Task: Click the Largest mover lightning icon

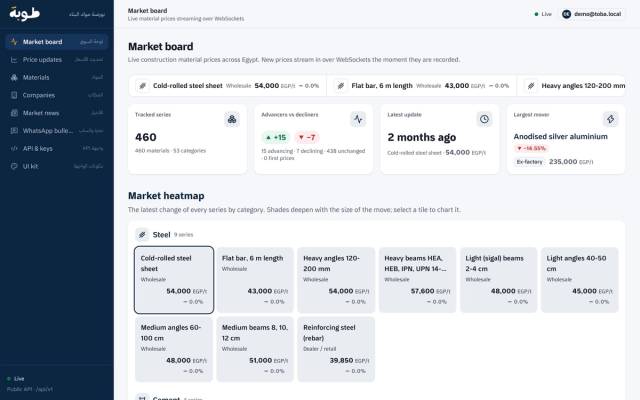Action: click(611, 119)
